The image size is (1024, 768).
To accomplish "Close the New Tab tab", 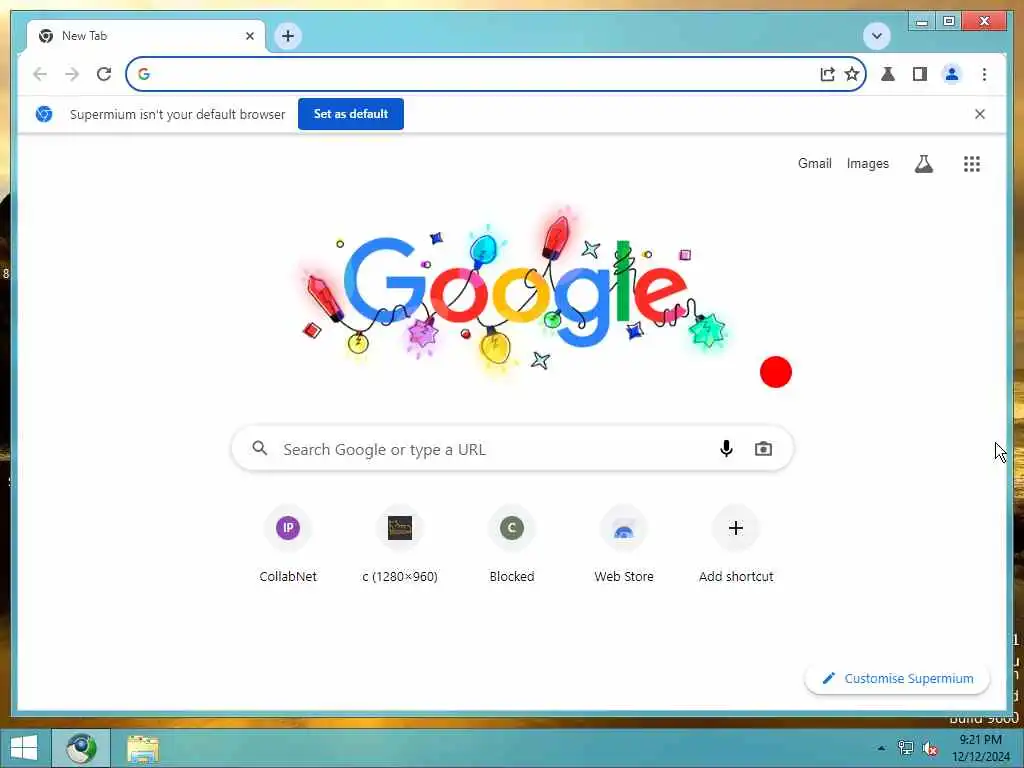I will (249, 36).
